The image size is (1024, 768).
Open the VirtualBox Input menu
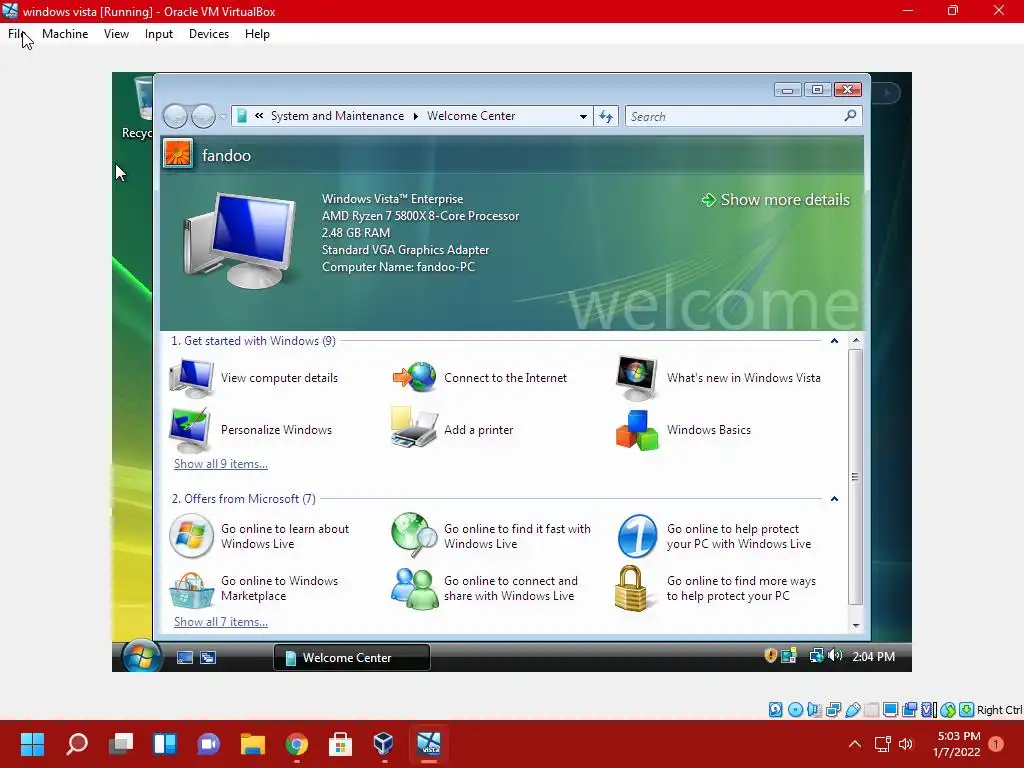pyautogui.click(x=159, y=34)
